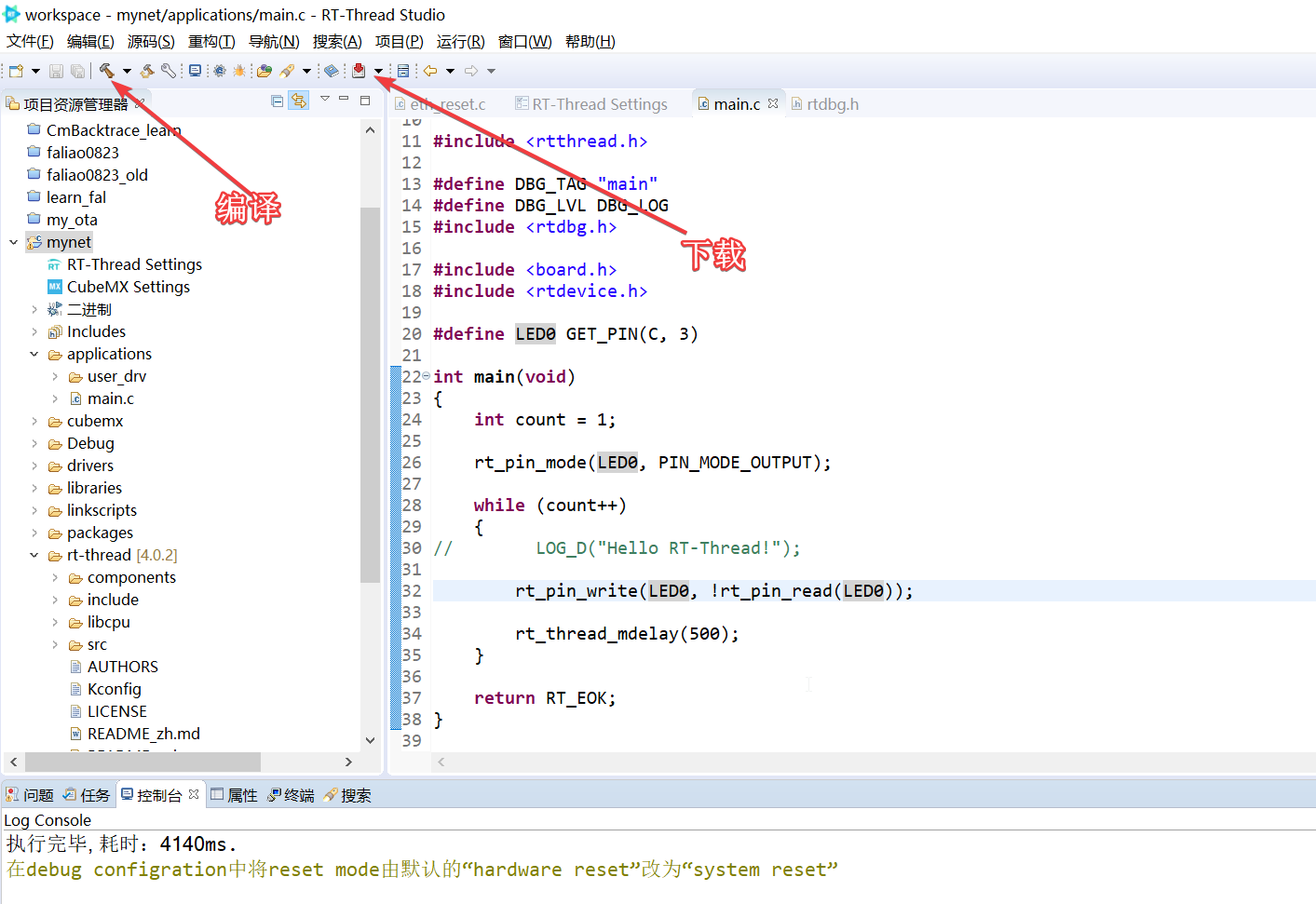Open CubeMX Settings in project tree
1316x904 pixels.
(x=128, y=287)
